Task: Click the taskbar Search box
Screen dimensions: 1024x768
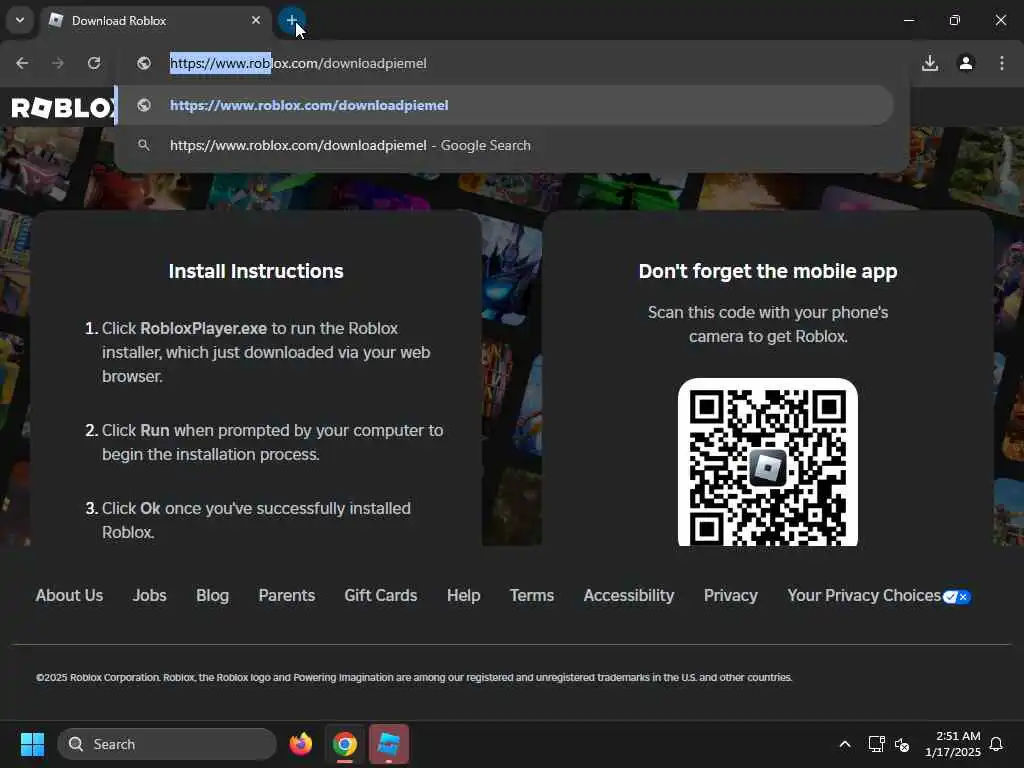Action: coord(167,744)
